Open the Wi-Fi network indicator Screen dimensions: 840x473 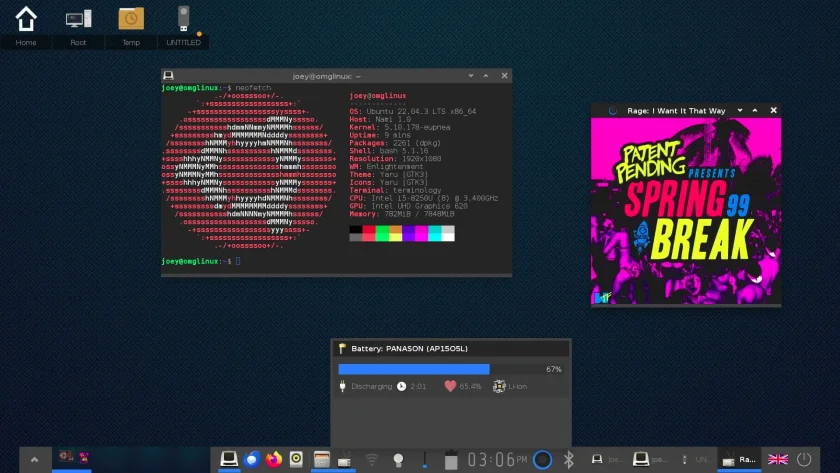tap(371, 459)
